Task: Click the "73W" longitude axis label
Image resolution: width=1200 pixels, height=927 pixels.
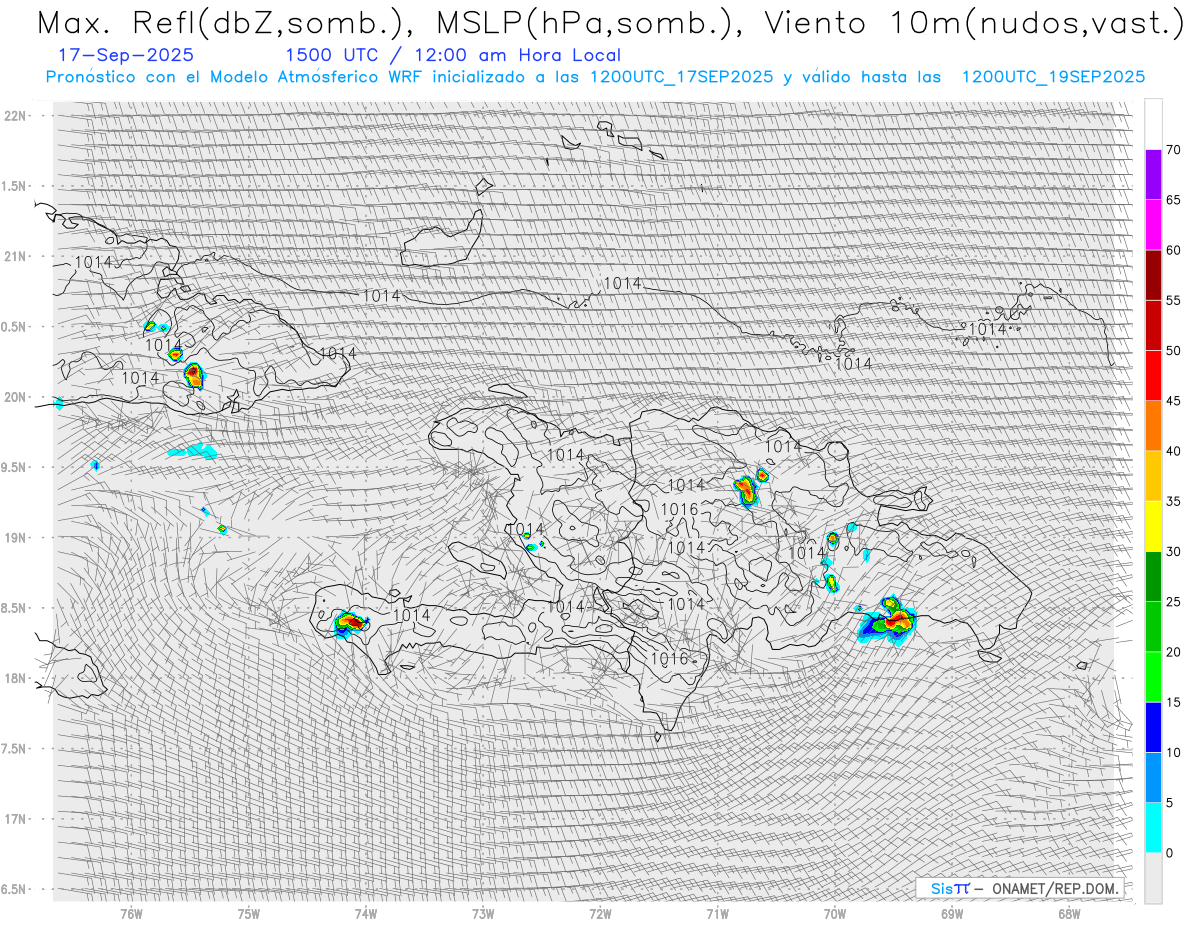Action: click(483, 913)
